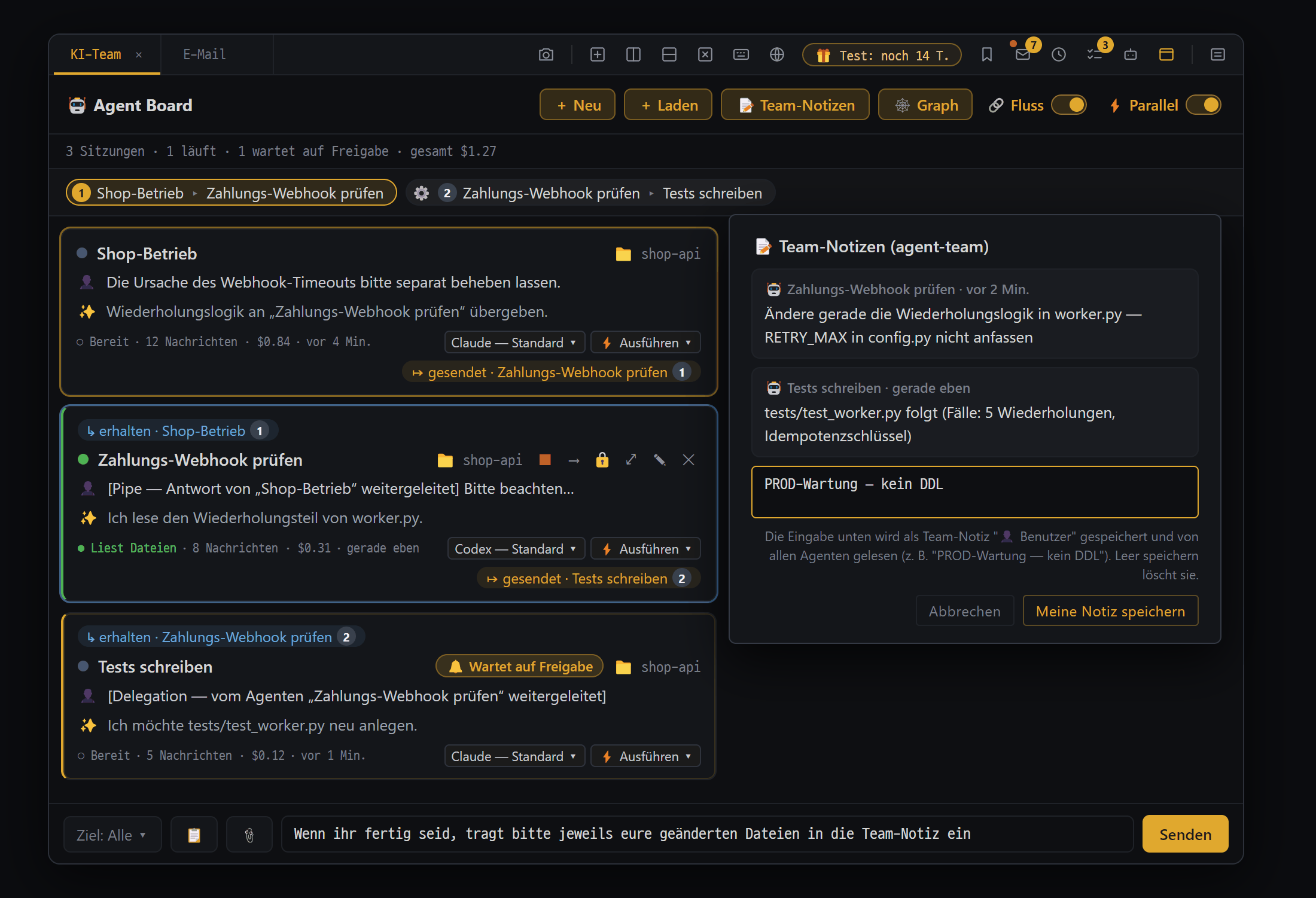Click the orange stop square on Zahlungs-Webhook prüfen
Image resolution: width=1316 pixels, height=898 pixels.
544,460
